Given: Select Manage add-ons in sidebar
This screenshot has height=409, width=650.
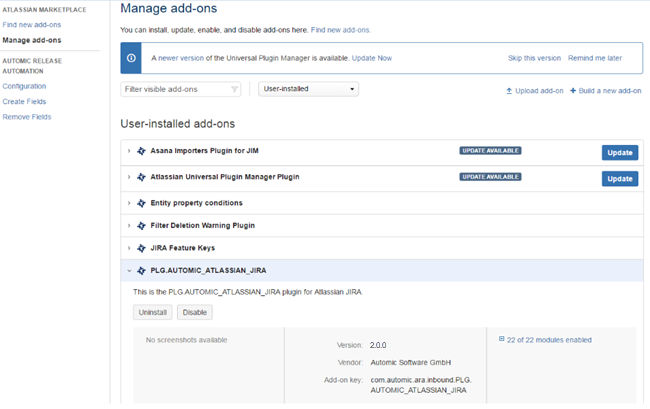Looking at the screenshot, I should tap(32, 40).
